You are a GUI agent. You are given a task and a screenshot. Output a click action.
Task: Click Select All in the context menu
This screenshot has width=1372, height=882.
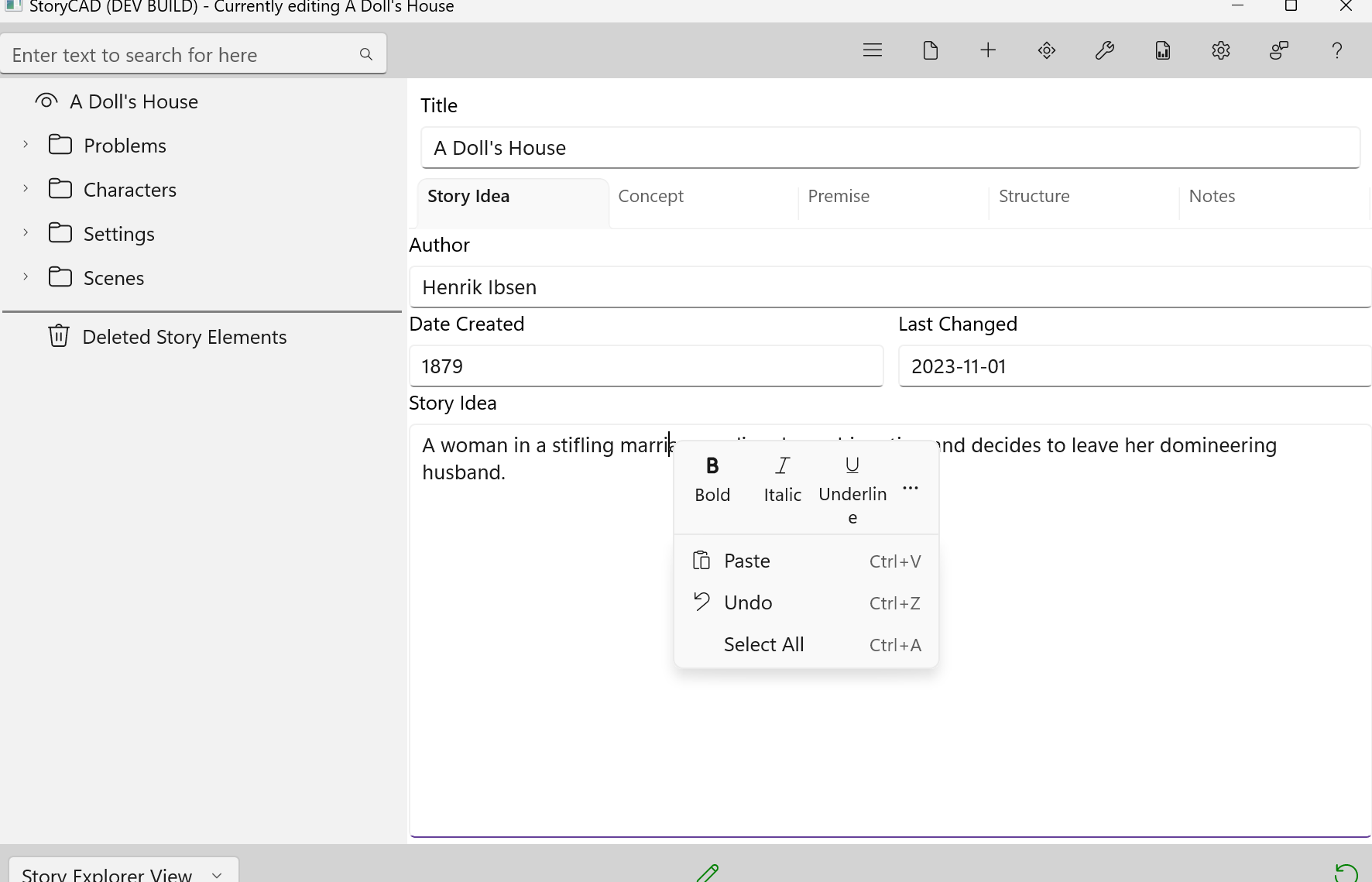click(763, 643)
